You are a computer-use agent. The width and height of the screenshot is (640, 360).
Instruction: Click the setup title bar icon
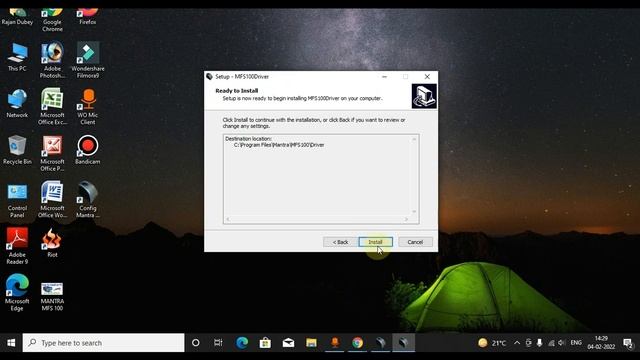pyautogui.click(x=209, y=76)
